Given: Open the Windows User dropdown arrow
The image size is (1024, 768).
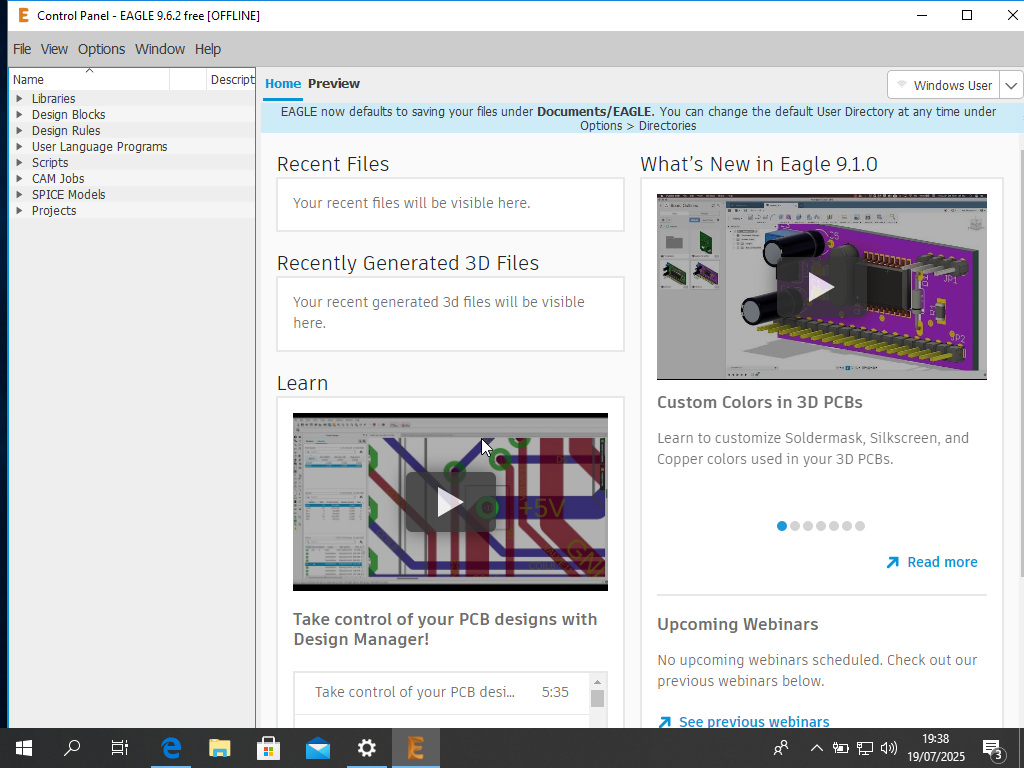Looking at the screenshot, I should pyautogui.click(x=1012, y=86).
